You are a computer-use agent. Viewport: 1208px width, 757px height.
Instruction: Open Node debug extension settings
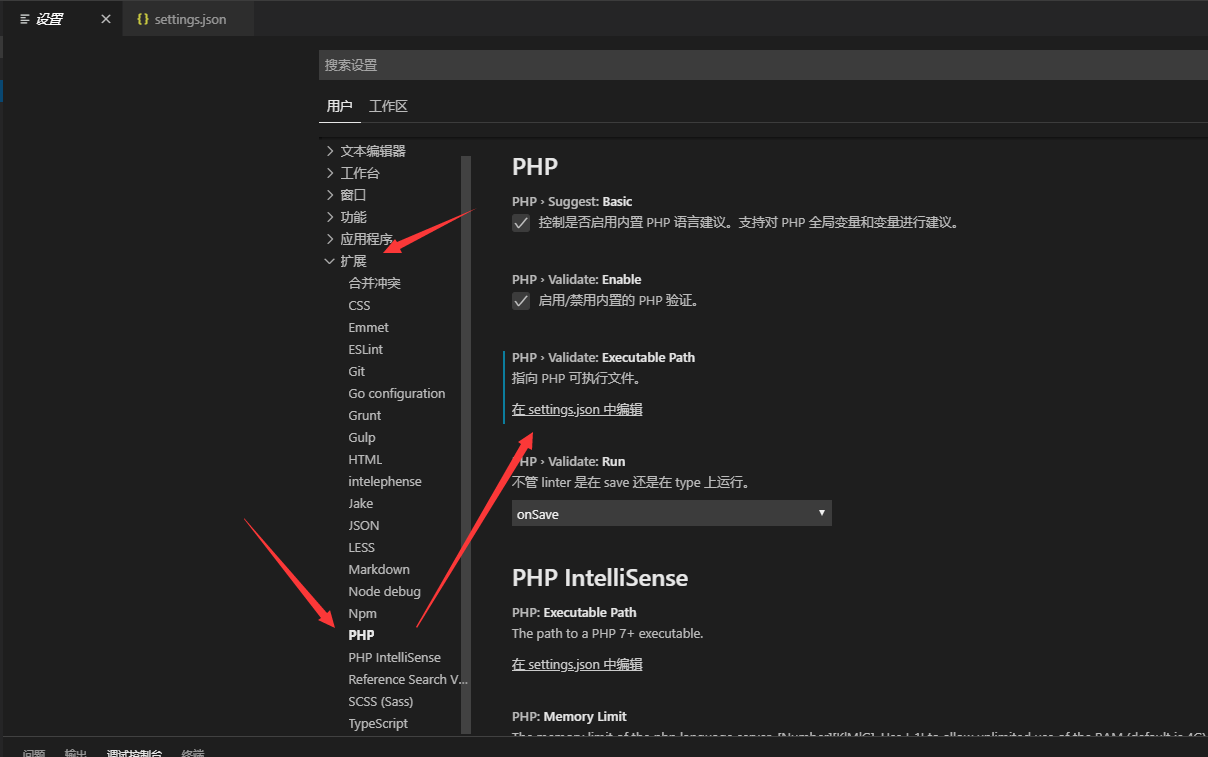click(384, 591)
